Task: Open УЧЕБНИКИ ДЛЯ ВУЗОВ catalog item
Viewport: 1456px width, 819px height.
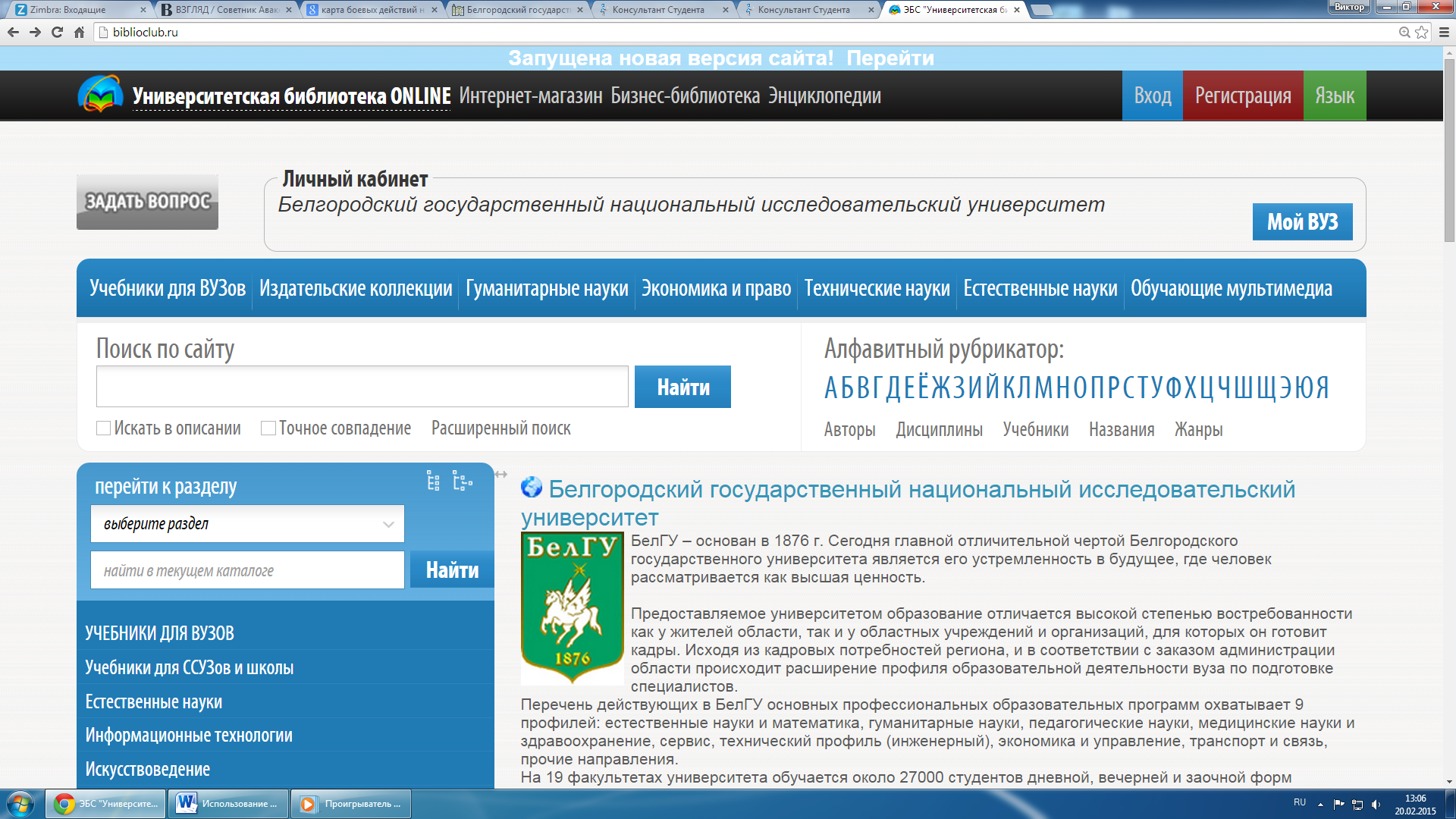Action: (x=159, y=633)
